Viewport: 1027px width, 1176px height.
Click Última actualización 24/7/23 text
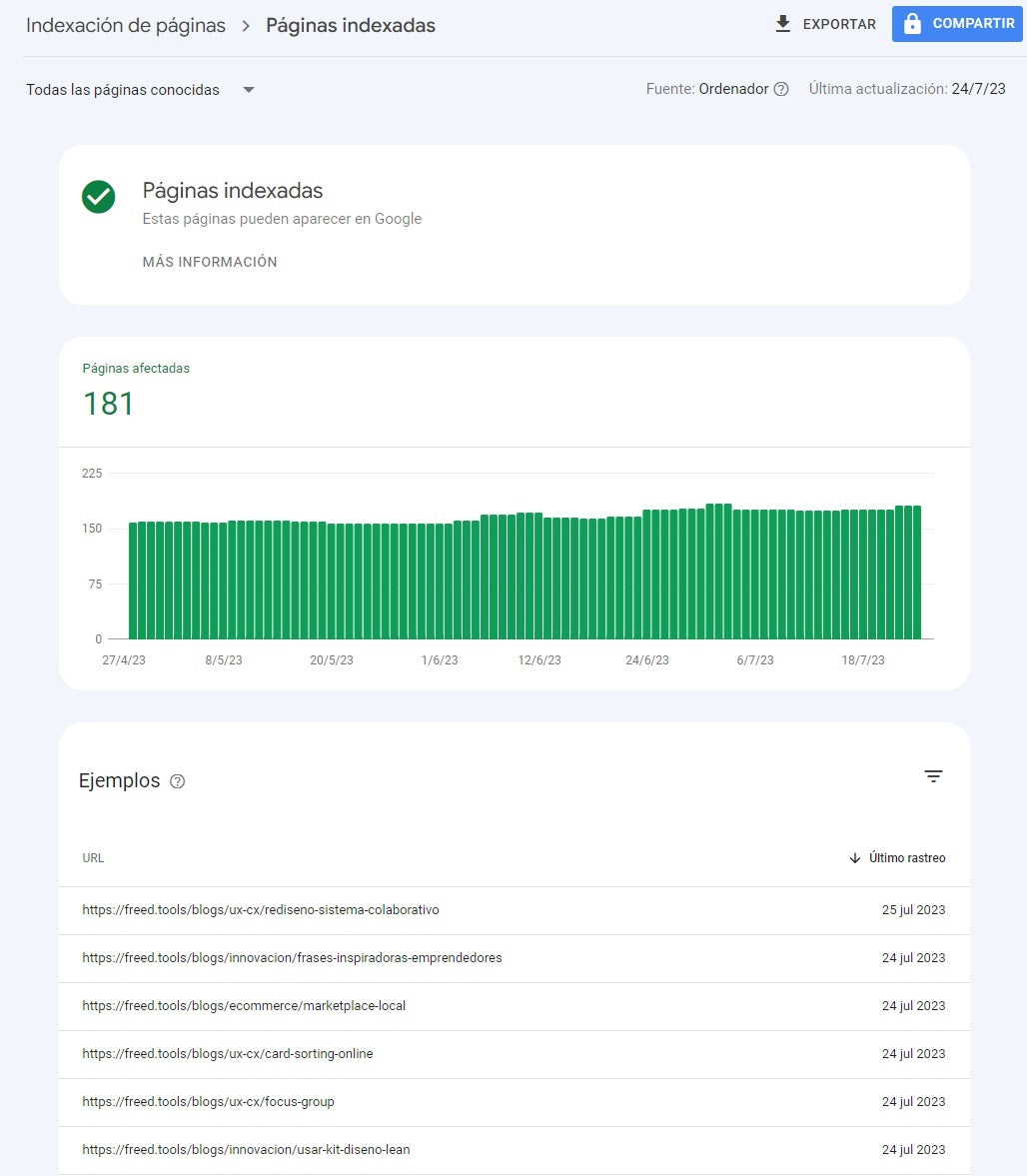coord(907,89)
